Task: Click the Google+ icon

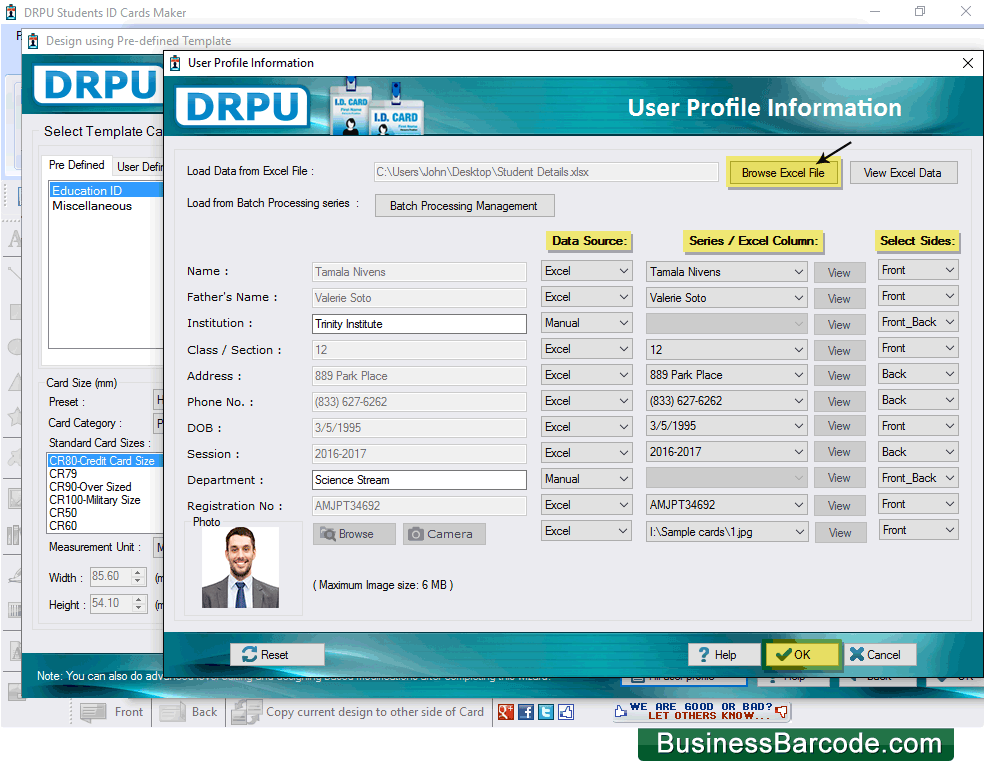Action: point(506,712)
